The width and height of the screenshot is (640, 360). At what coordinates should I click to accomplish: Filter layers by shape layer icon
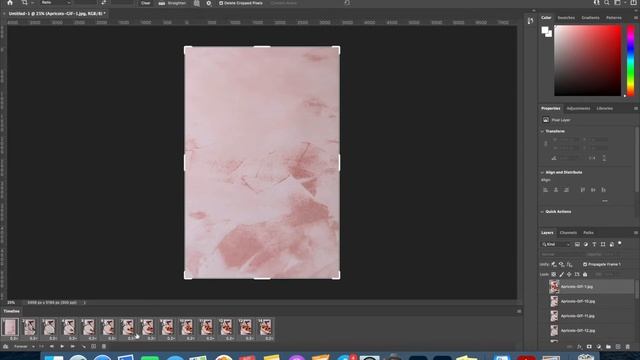[603, 244]
